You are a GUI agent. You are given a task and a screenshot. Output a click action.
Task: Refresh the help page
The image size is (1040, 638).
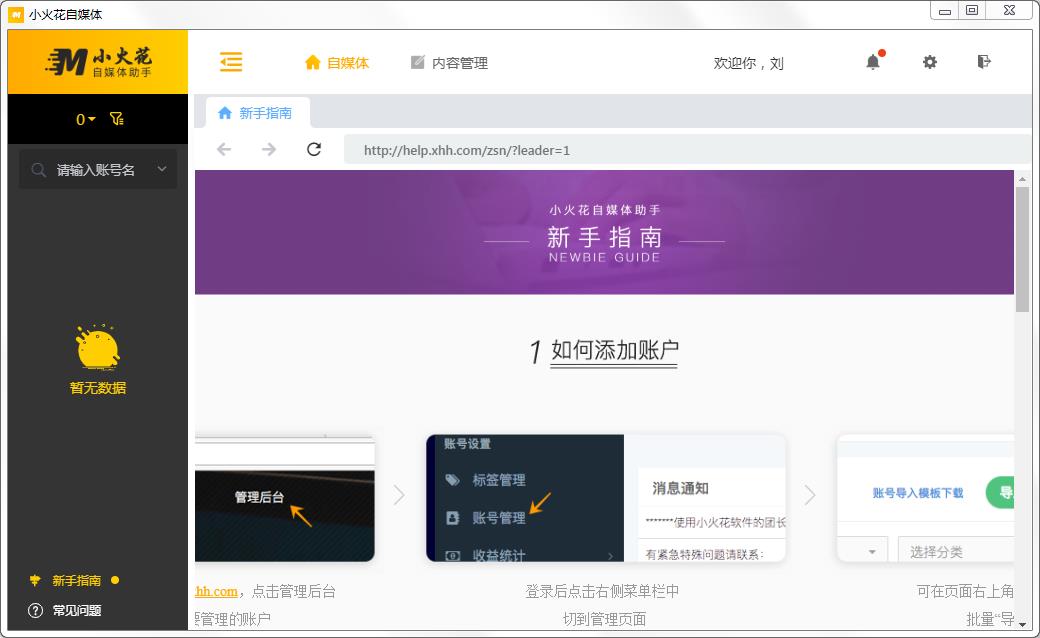[x=314, y=148]
